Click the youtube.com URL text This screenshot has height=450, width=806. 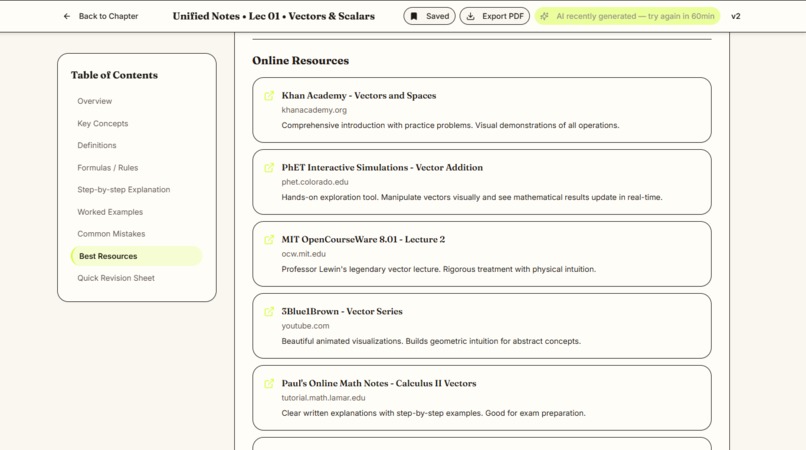[305, 326]
